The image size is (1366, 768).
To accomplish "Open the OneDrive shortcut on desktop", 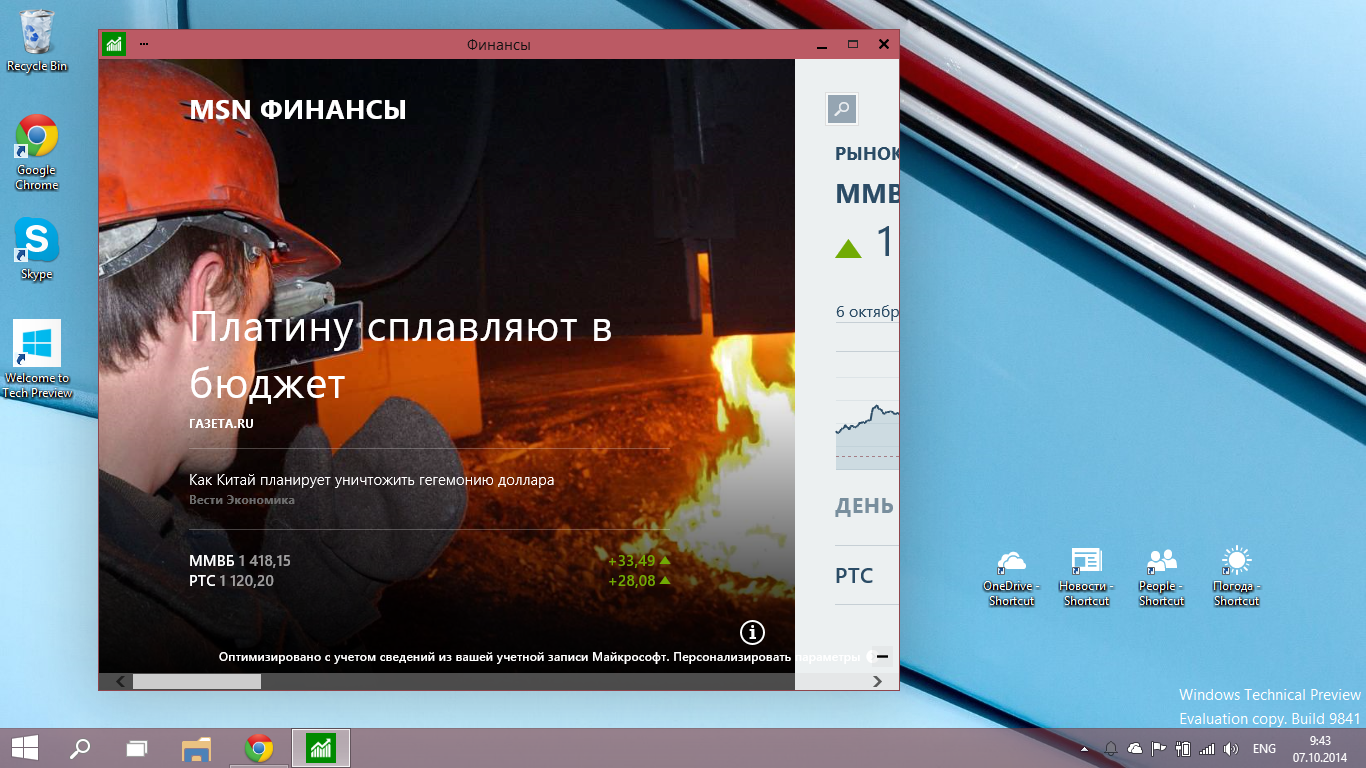I will 1011,577.
